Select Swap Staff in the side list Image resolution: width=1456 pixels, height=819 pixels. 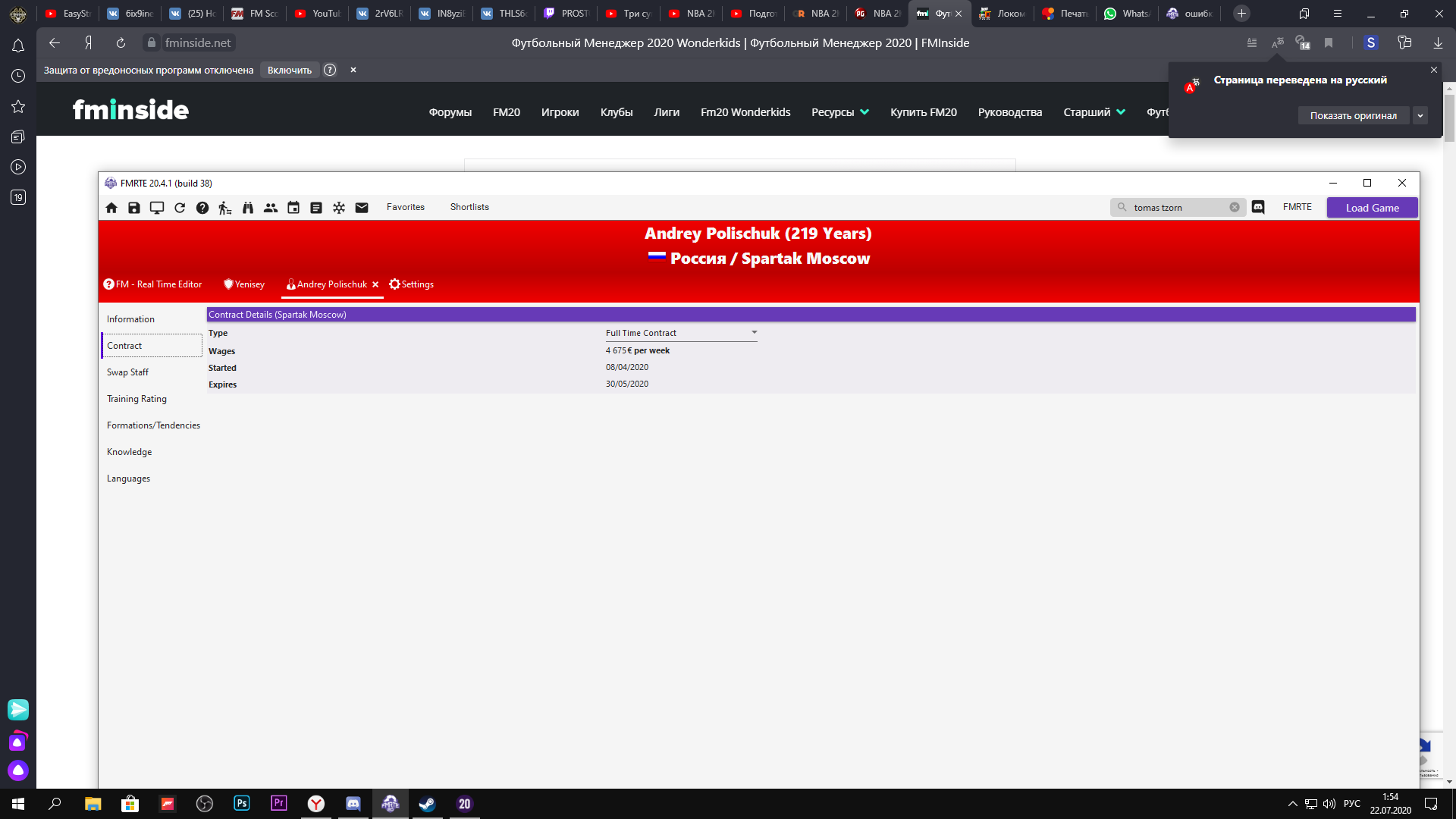[x=127, y=372]
